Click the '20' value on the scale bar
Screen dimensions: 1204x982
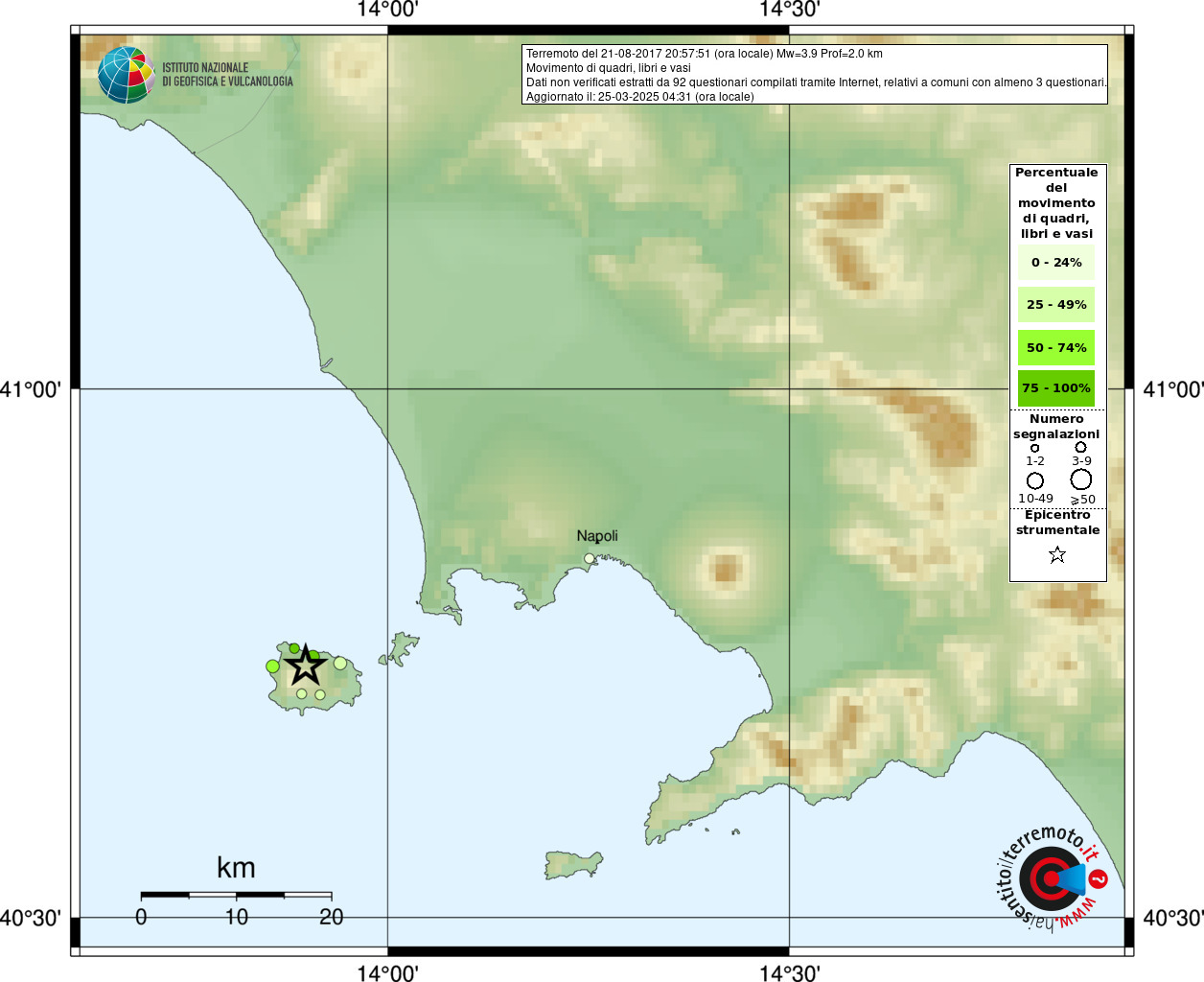coord(331,917)
